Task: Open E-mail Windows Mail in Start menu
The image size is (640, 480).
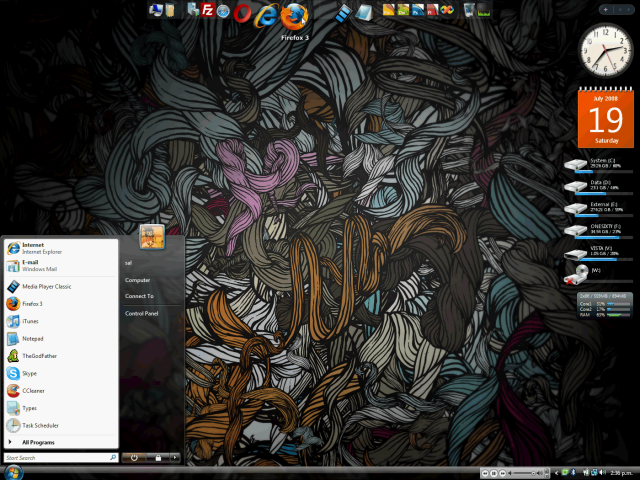Action: click(x=61, y=266)
